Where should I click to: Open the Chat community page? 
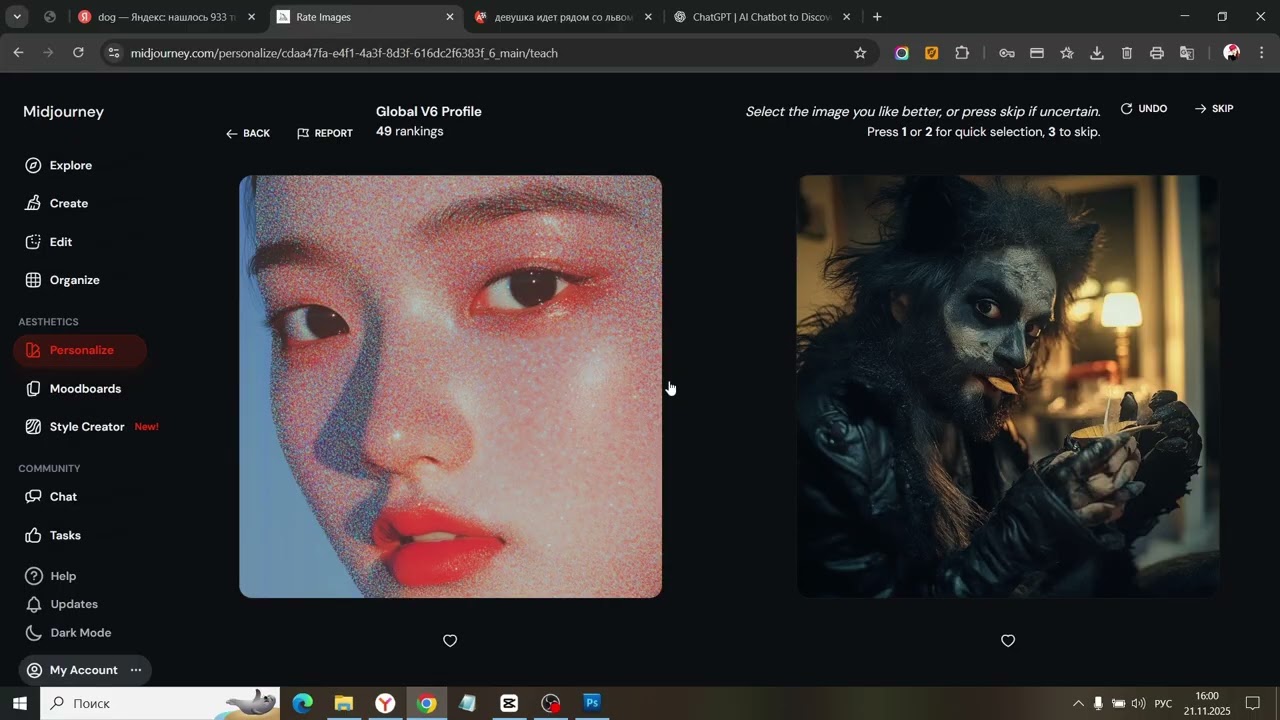coord(50,497)
